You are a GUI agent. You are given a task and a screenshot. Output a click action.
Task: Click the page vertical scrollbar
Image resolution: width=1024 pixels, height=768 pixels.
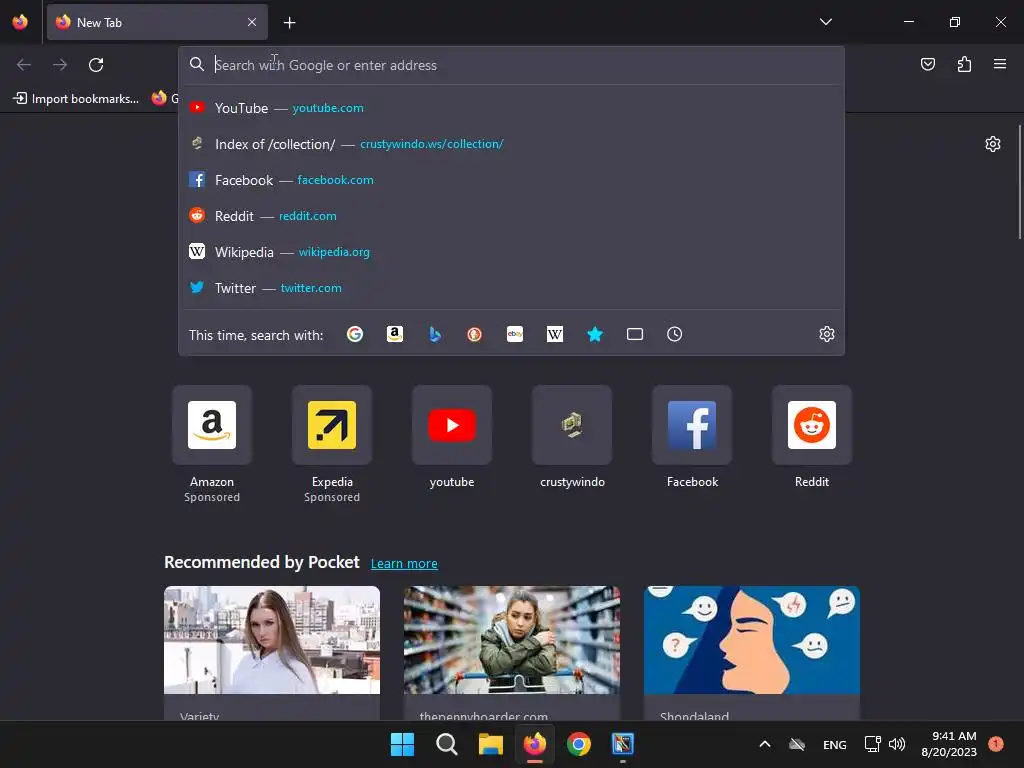tap(1019, 182)
